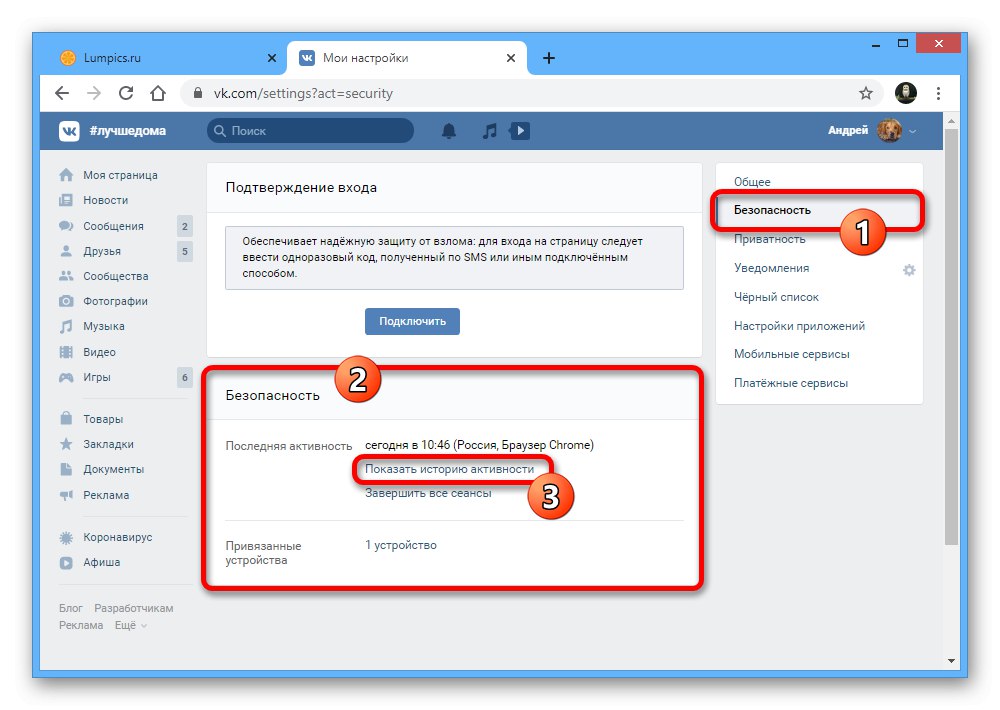Click the Подключить button
This screenshot has width=1000, height=710.
point(412,321)
